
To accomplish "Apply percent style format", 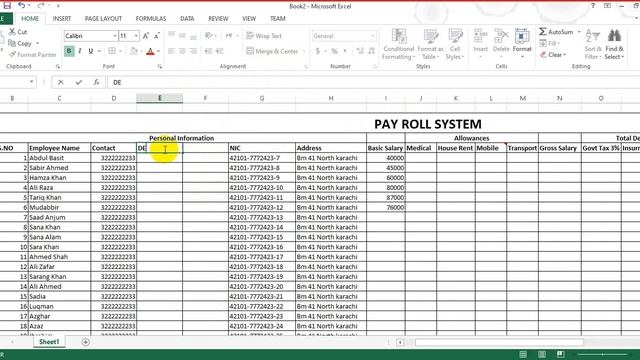I will point(334,51).
